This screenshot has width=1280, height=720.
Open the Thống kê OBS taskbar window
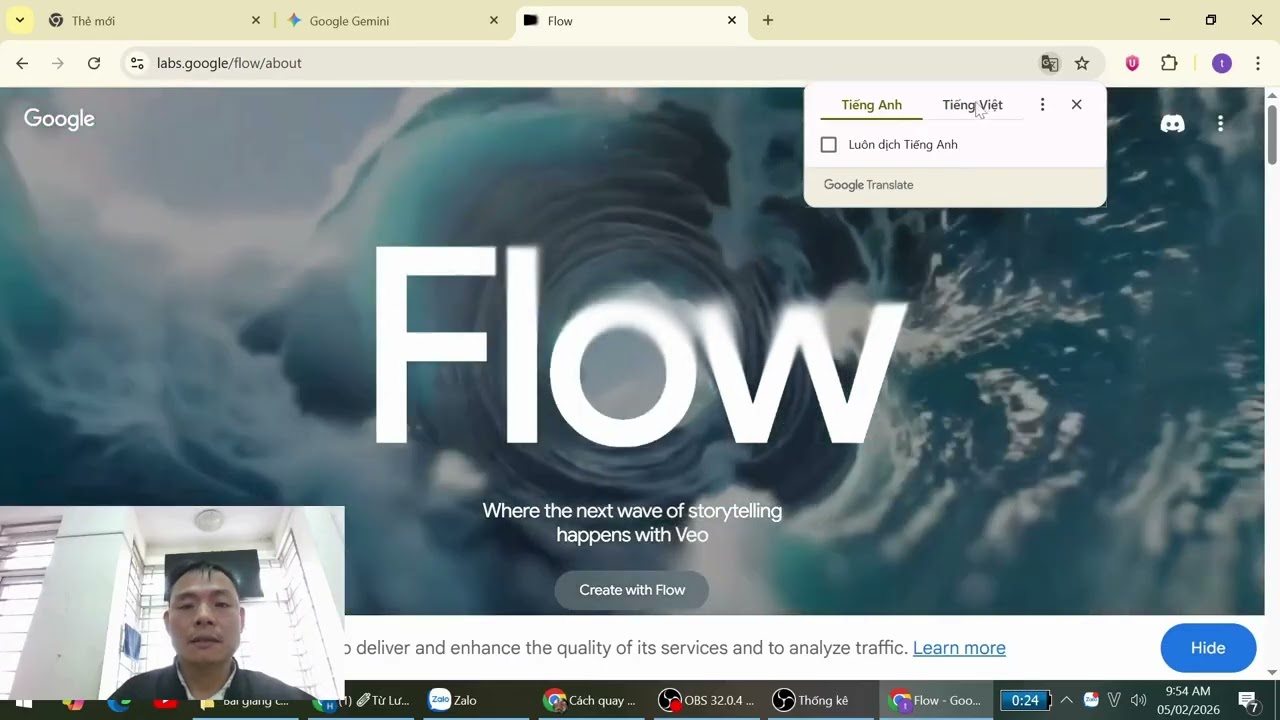(811, 700)
